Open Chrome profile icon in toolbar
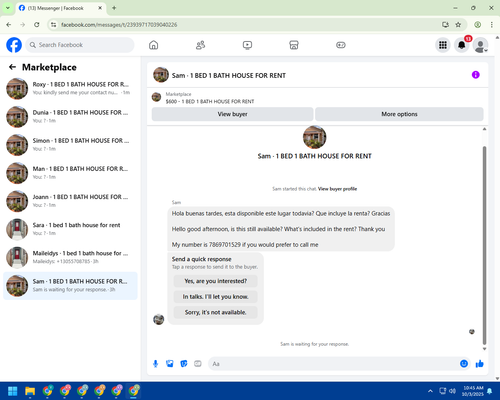500x400 pixels. coord(478,25)
